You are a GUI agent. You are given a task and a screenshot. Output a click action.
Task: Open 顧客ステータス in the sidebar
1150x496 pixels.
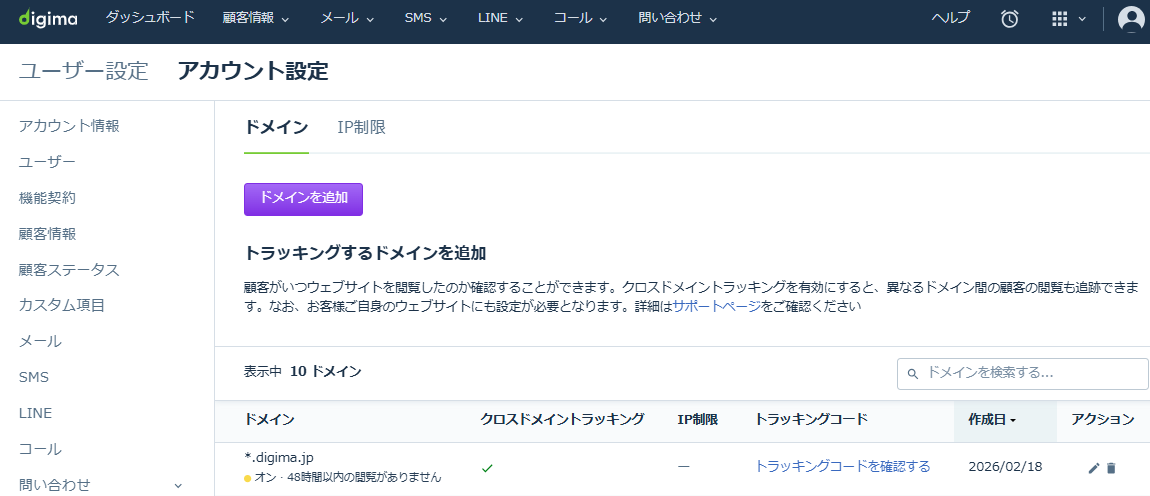(69, 270)
